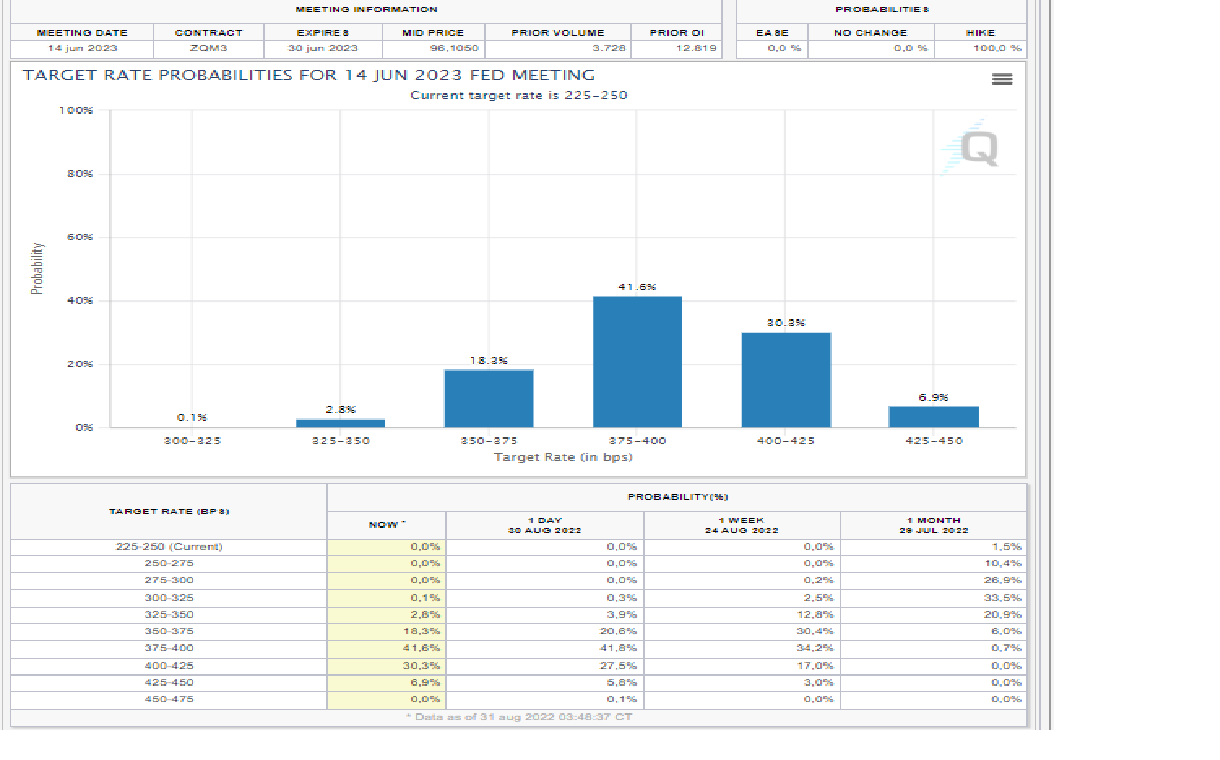Click the 325-350 bar showing 2.8%
Image resolution: width=1220 pixels, height=760 pixels.
tap(340, 423)
